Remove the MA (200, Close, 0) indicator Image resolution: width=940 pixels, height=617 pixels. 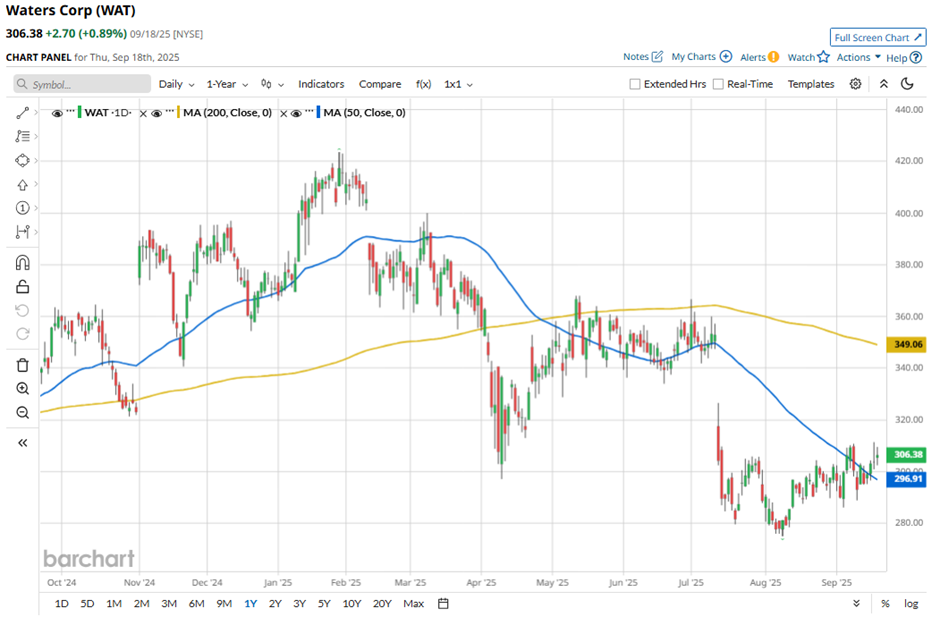coord(143,113)
